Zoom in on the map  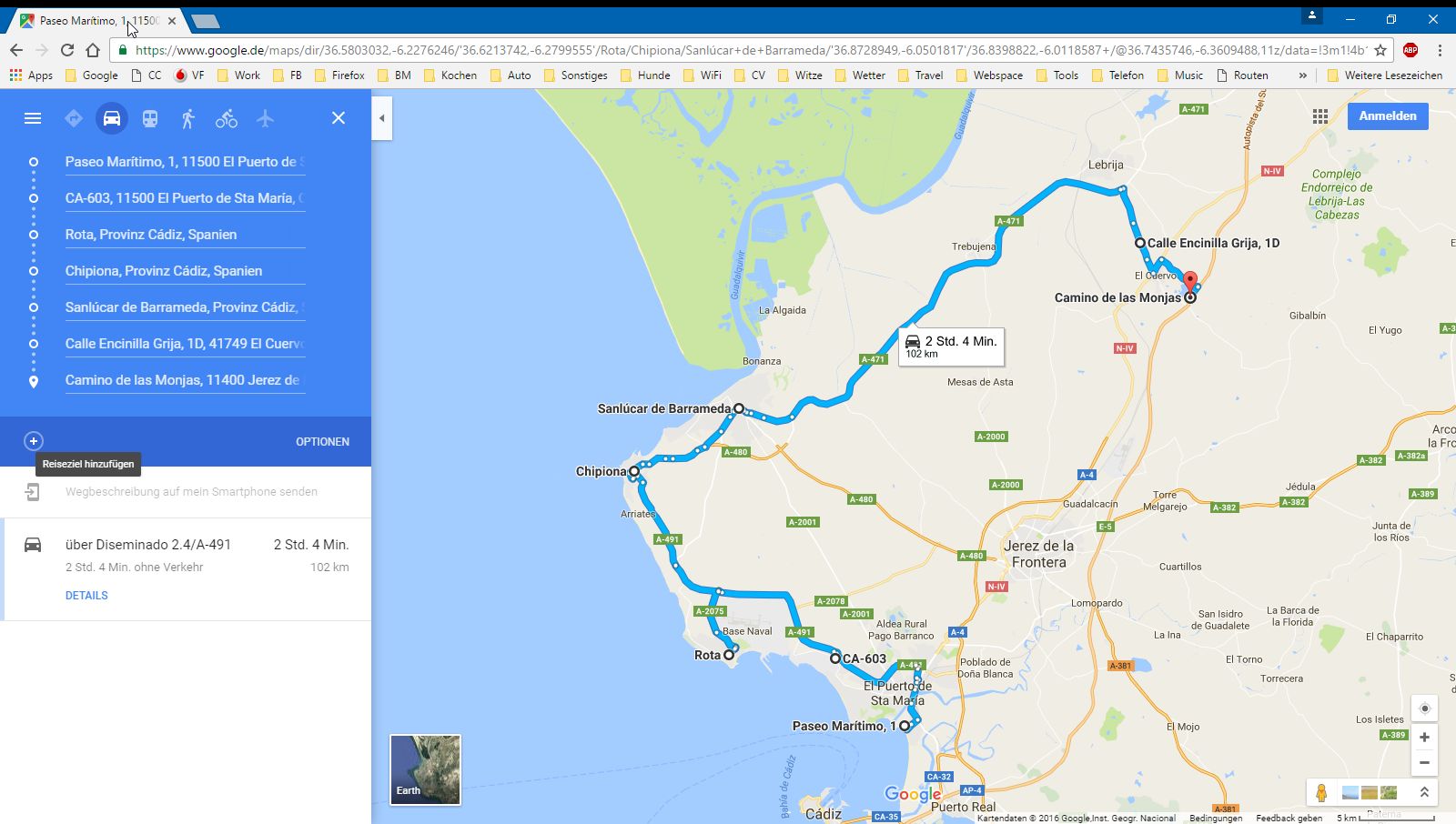pyautogui.click(x=1425, y=737)
